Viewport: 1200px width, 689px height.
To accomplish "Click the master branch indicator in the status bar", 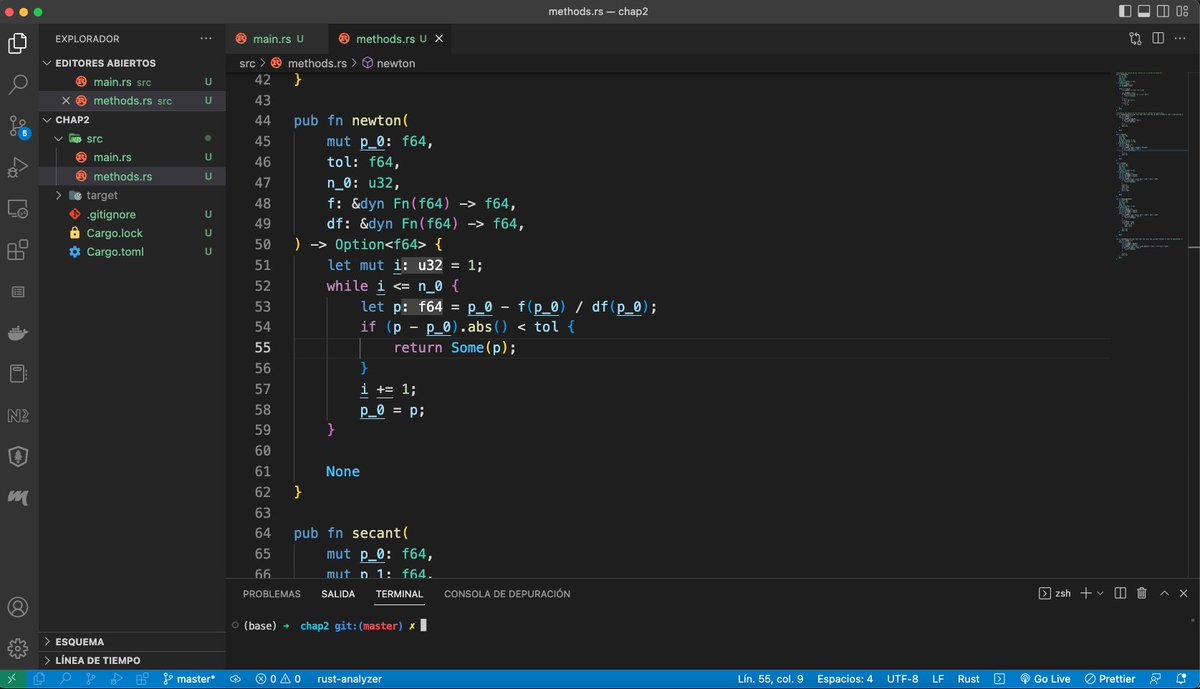I will click(x=190, y=678).
